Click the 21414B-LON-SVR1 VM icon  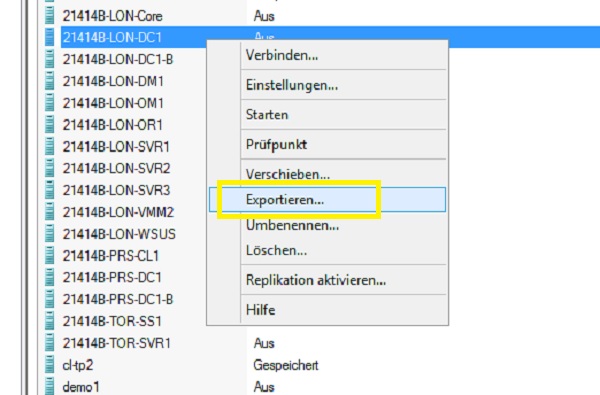[x=49, y=147]
